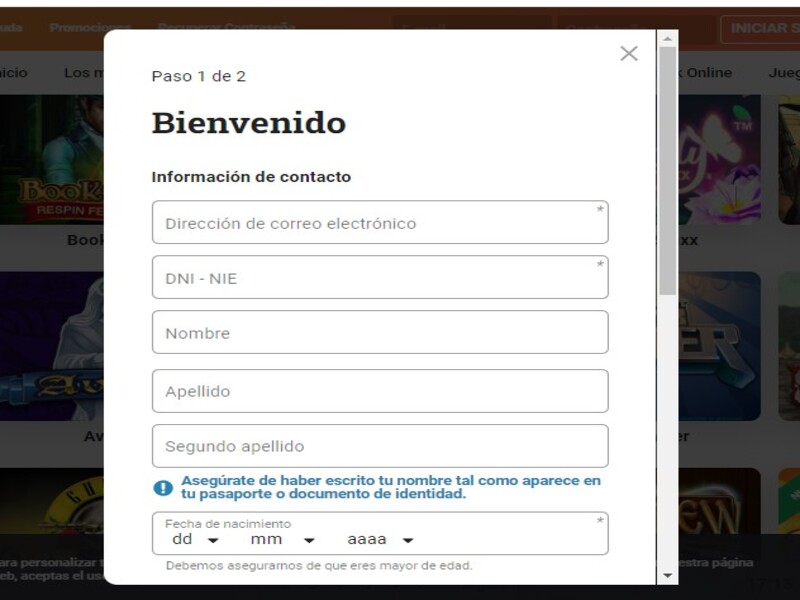Click the asterisk beside Fecha de nacimiento
Image resolution: width=800 pixels, height=600 pixels.
[600, 521]
